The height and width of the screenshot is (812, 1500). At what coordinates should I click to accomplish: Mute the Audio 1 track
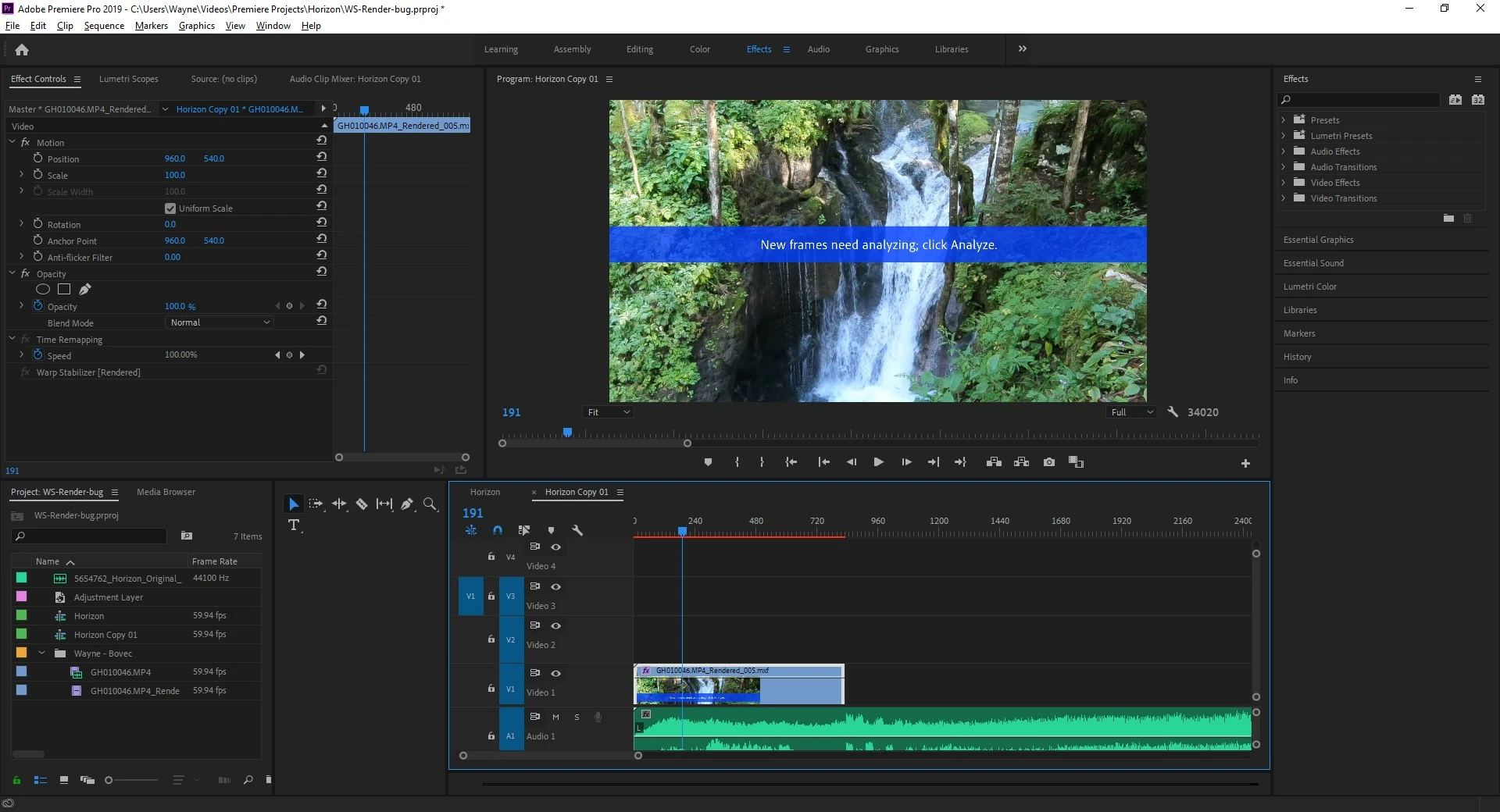tap(555, 717)
